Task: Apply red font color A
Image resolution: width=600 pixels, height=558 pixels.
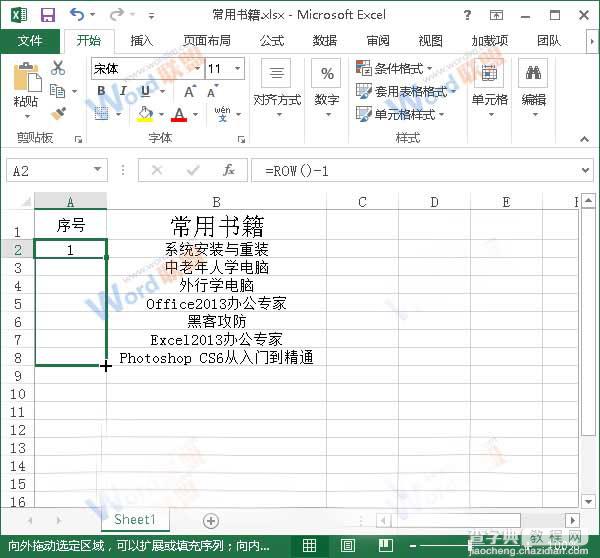Action: (x=179, y=114)
